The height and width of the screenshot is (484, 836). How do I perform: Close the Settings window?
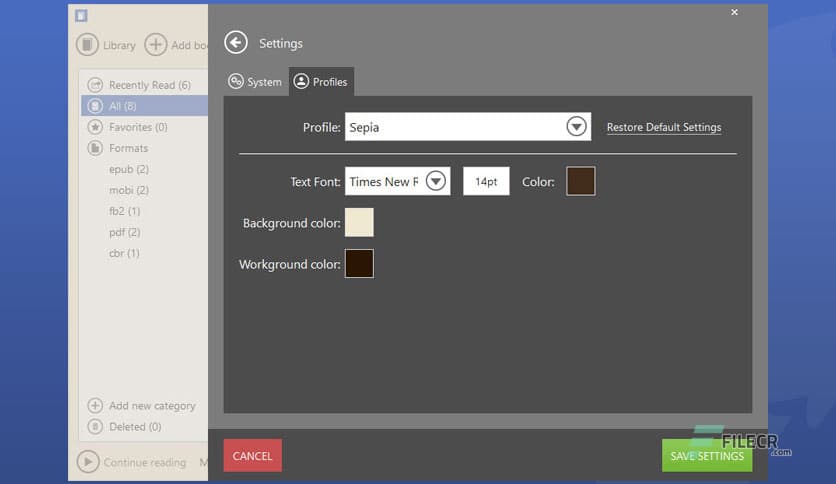pos(734,12)
